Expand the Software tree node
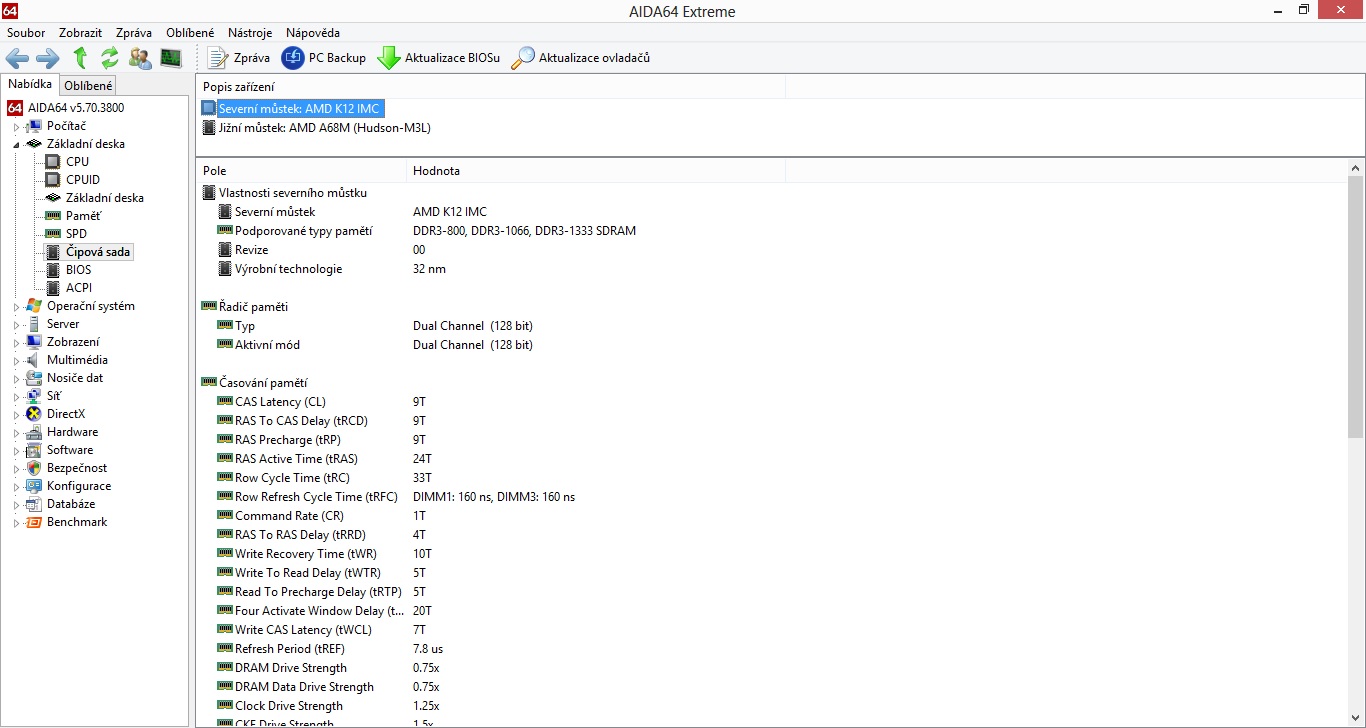This screenshot has height=728, width=1366. pos(16,451)
